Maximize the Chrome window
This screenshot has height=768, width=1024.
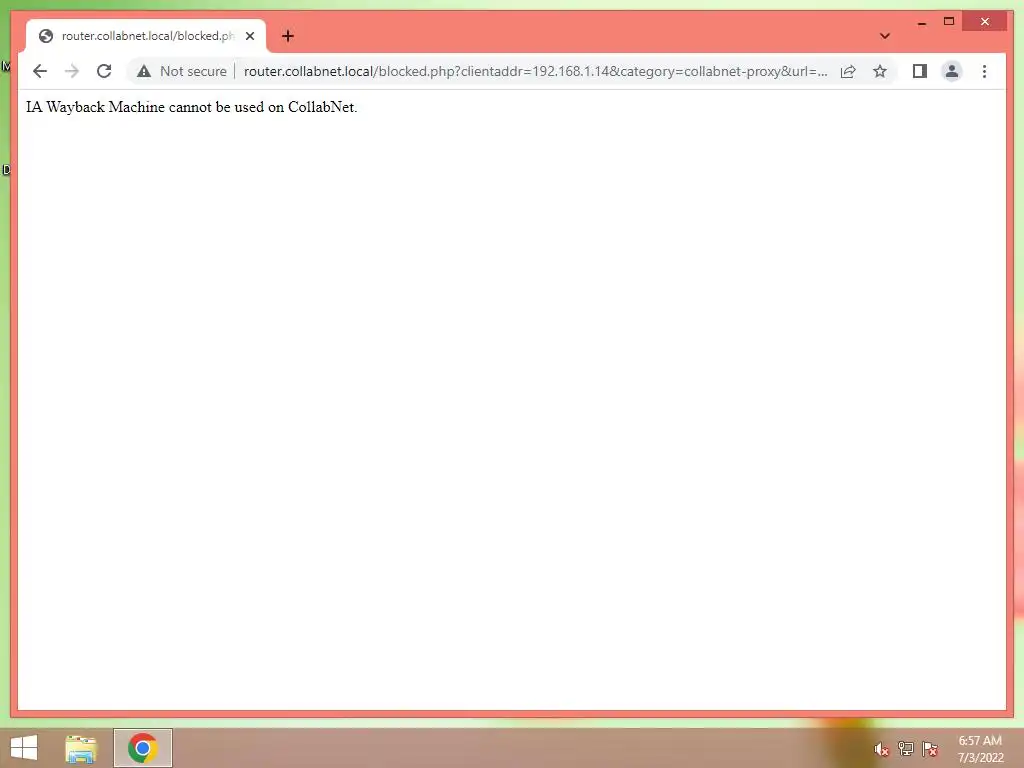tap(949, 22)
